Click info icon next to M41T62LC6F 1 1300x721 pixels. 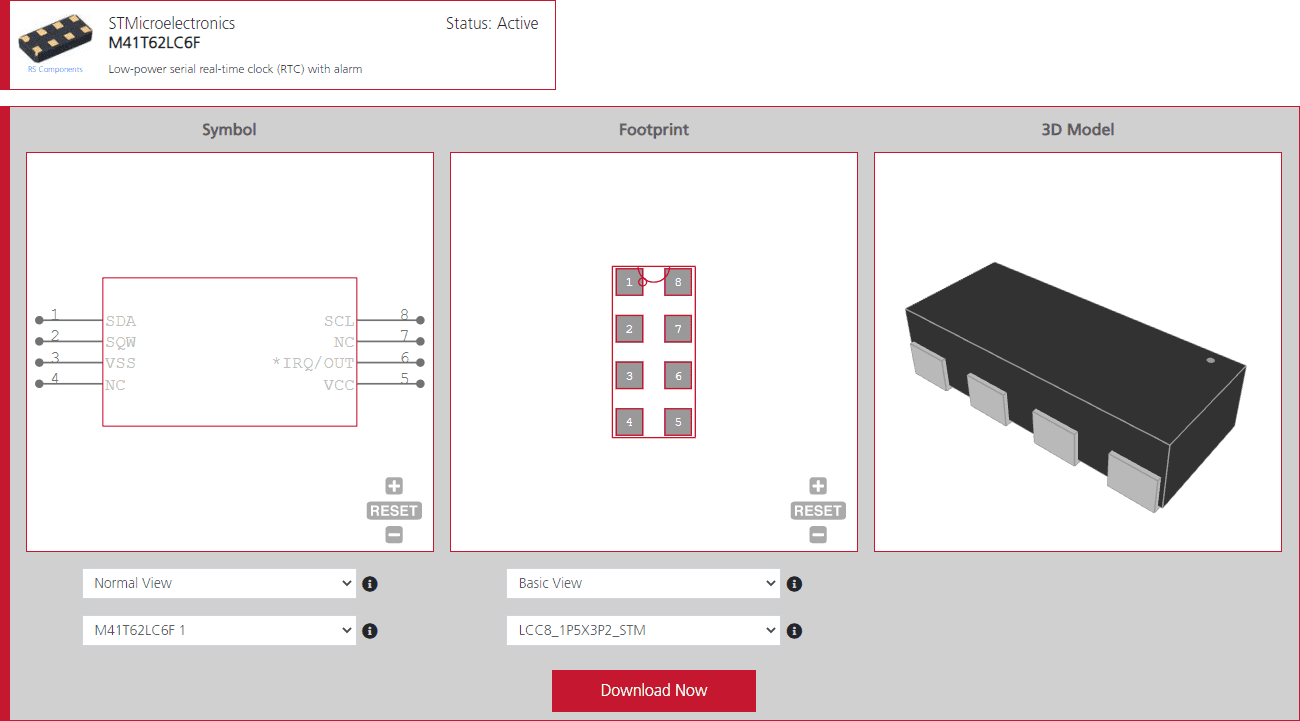point(370,631)
